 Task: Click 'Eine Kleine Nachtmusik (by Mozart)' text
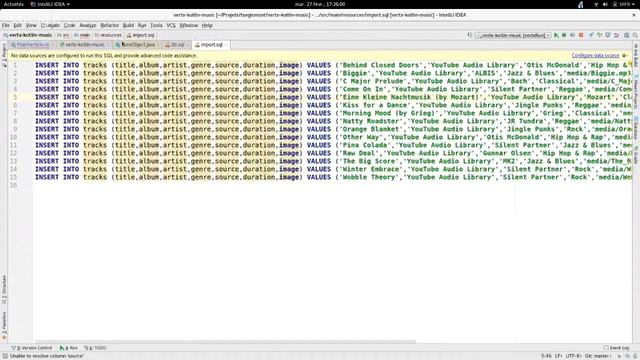click(411, 97)
